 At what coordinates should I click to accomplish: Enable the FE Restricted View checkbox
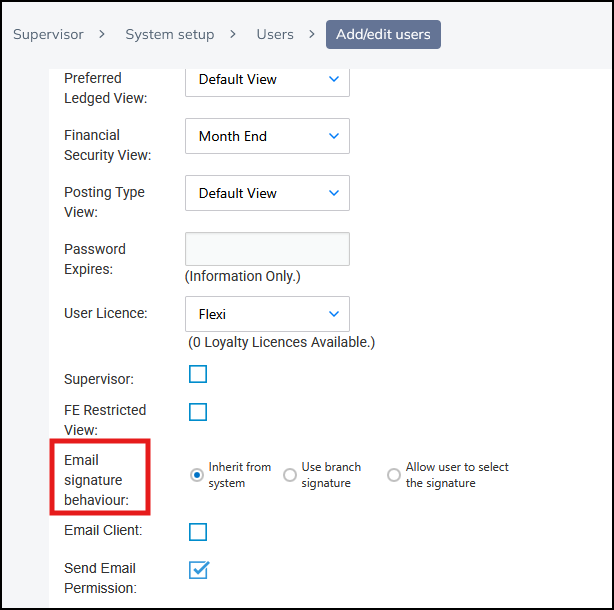point(198,412)
